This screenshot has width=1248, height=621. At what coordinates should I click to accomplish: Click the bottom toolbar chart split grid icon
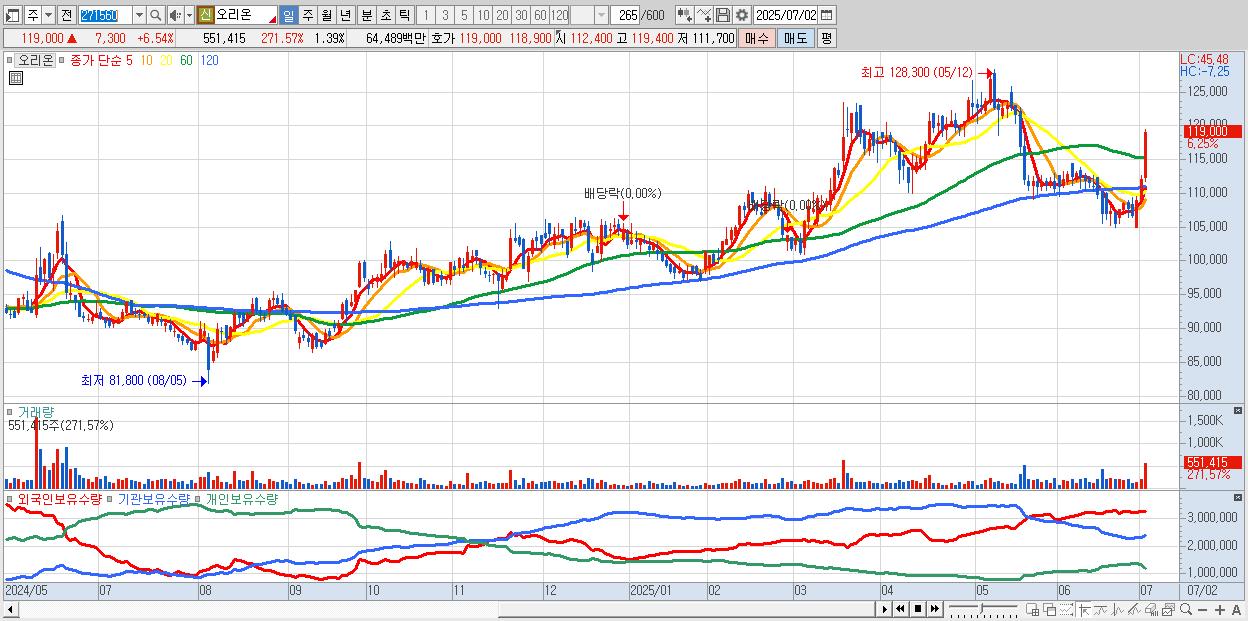pos(1033,609)
